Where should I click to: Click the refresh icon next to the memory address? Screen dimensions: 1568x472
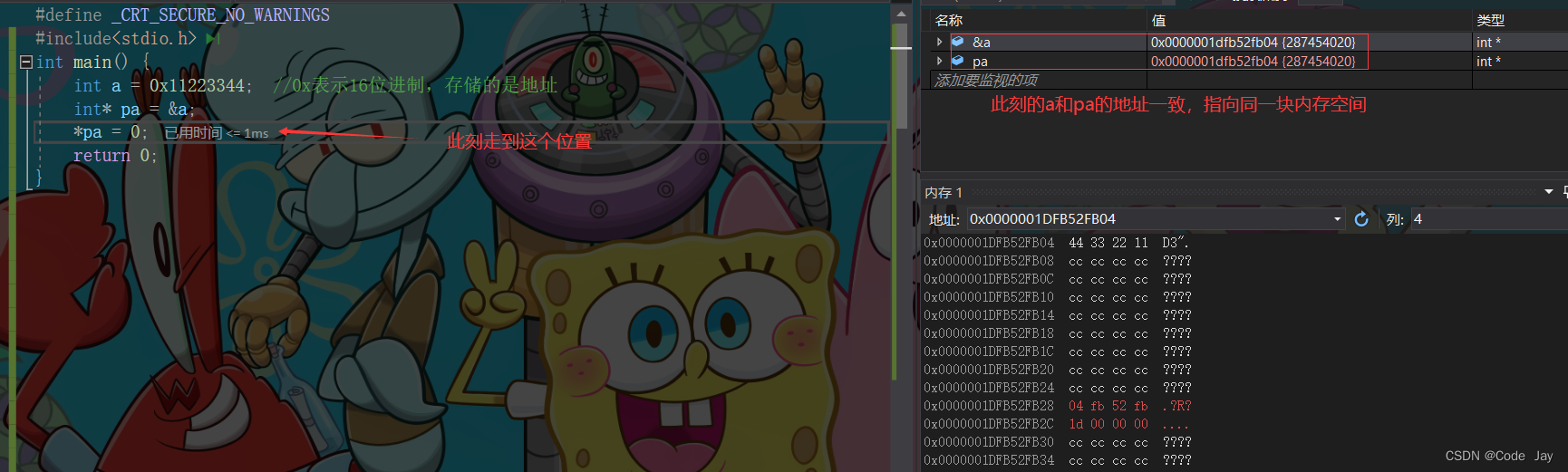(1361, 219)
